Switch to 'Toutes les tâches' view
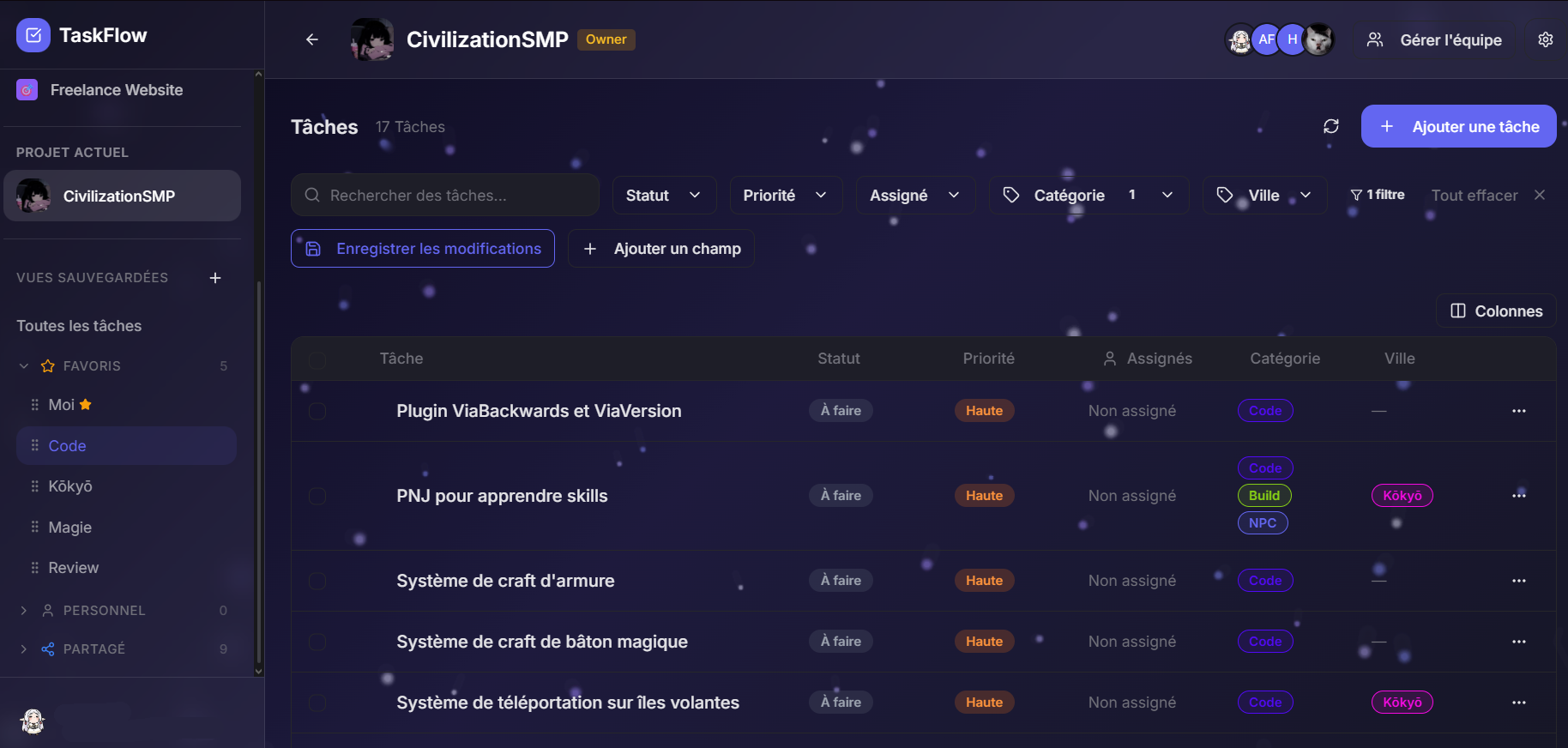Screen dimensions: 1568x748 pos(79,326)
